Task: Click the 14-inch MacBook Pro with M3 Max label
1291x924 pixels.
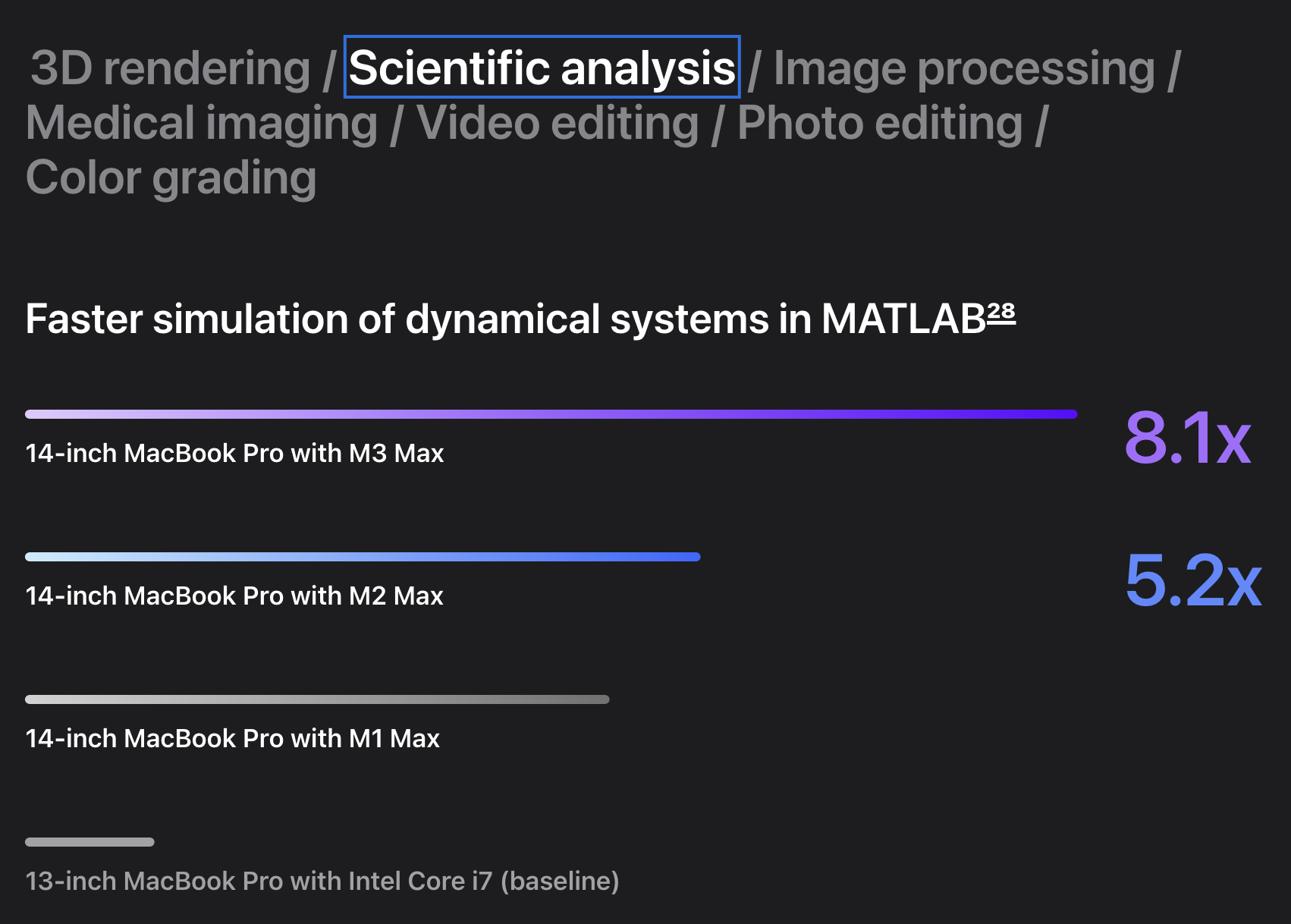Action: coord(234,453)
